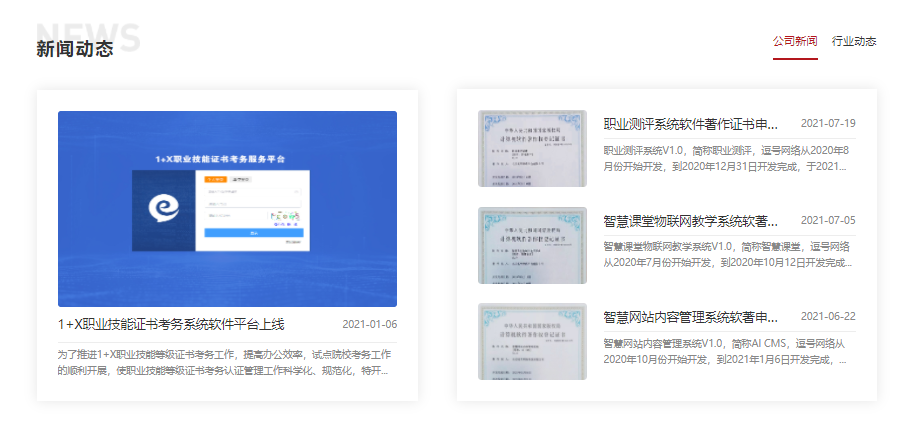Image resolution: width=902 pixels, height=433 pixels.
Task: Open the 职业测评系统软件著作证书 news title
Action: (690, 124)
